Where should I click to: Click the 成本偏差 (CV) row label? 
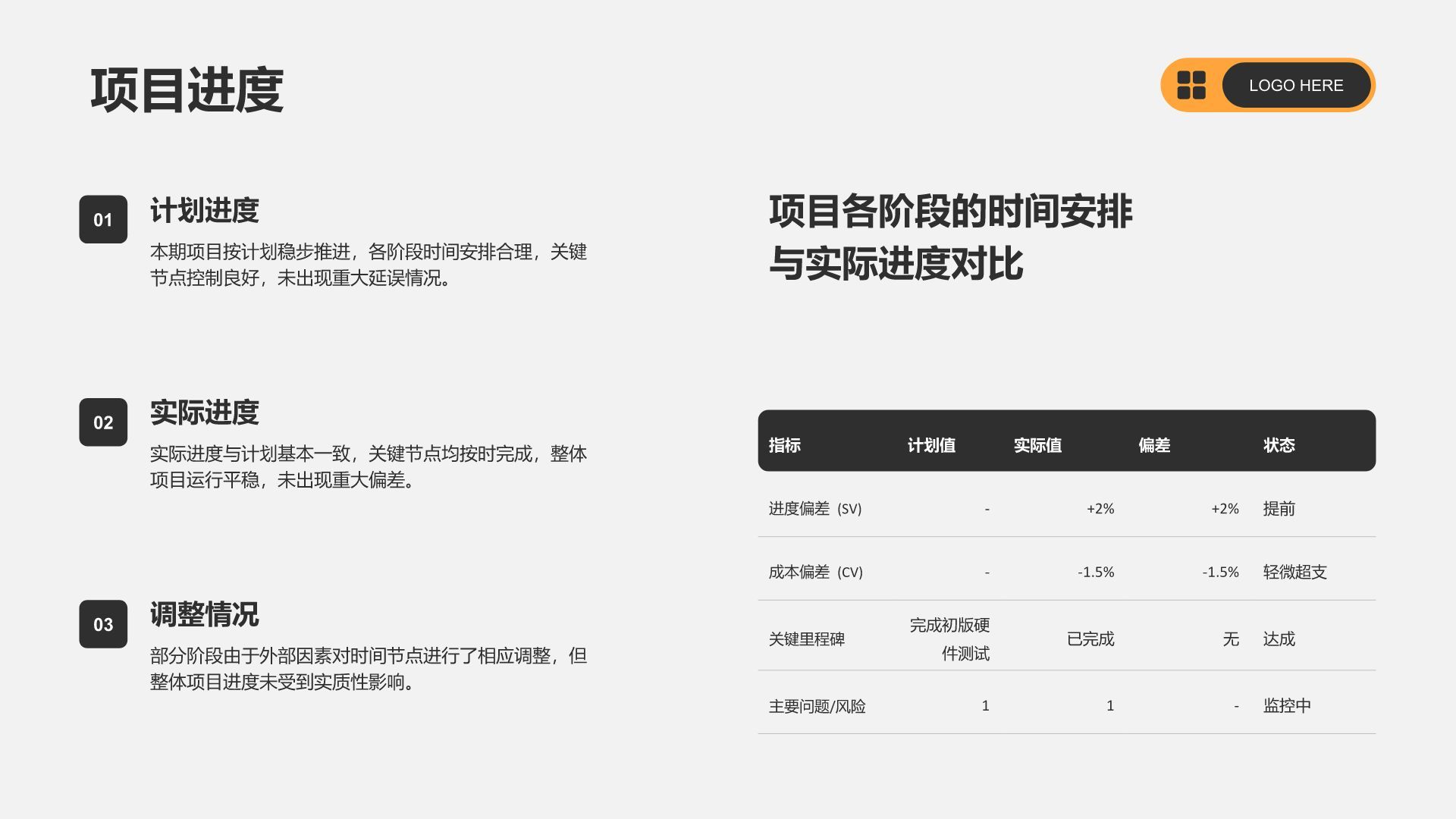pyautogui.click(x=815, y=573)
